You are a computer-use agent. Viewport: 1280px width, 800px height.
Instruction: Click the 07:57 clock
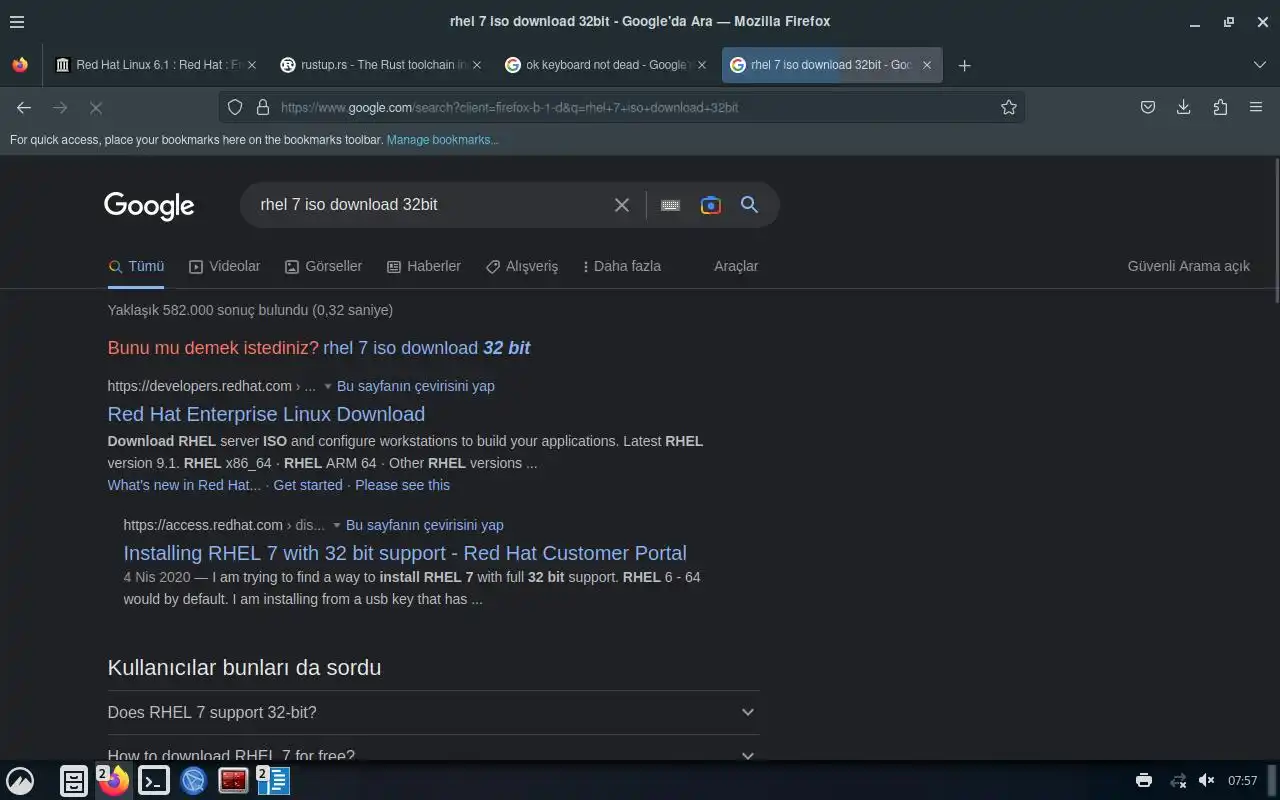point(1243,780)
